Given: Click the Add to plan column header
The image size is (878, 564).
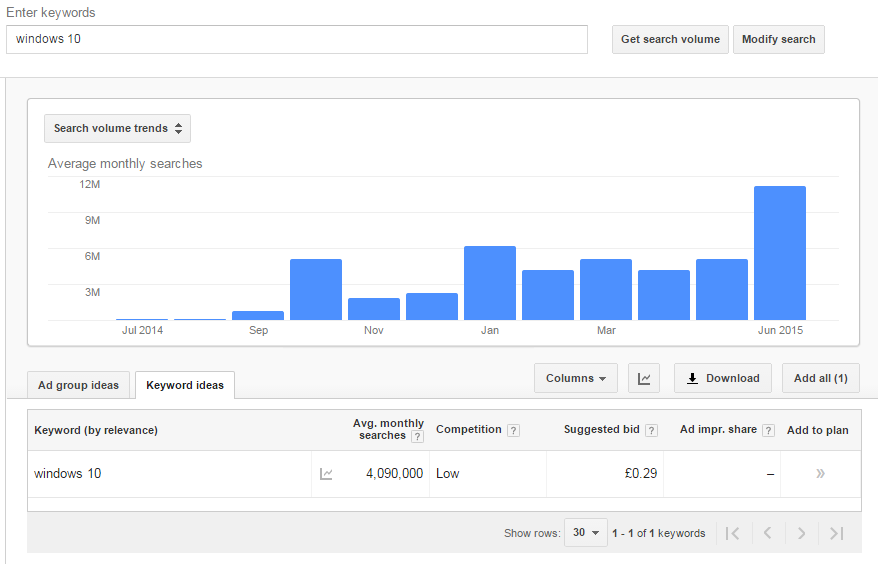Looking at the screenshot, I should [818, 430].
